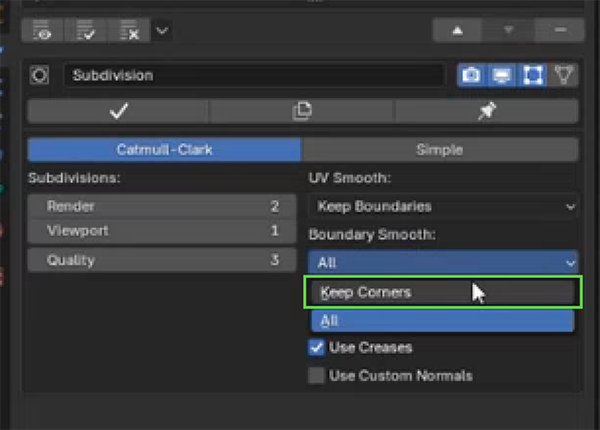The image size is (600, 430).
Task: Click the delete-all X list icon
Action: (x=129, y=30)
